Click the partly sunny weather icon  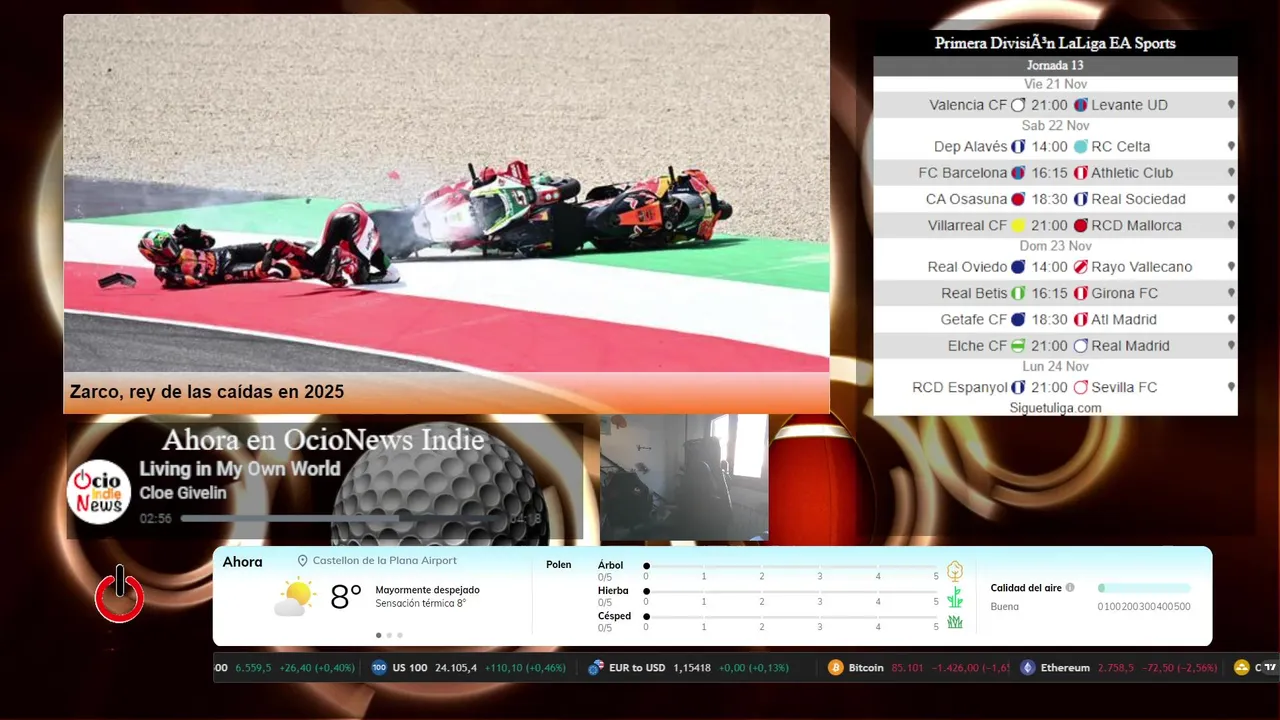[295, 597]
